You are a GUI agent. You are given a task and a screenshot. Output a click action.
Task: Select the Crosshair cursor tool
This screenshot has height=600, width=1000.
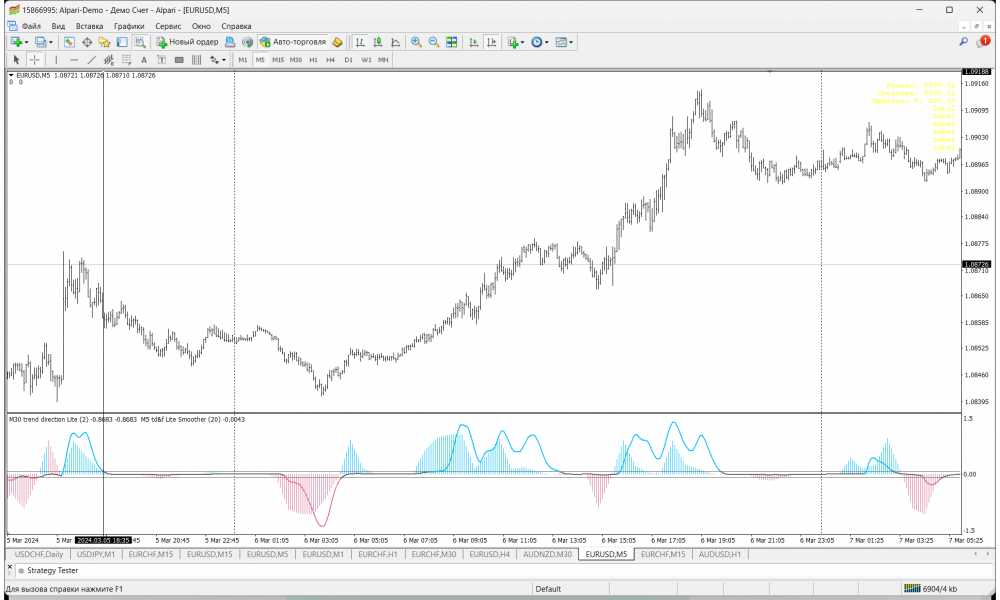(x=34, y=60)
